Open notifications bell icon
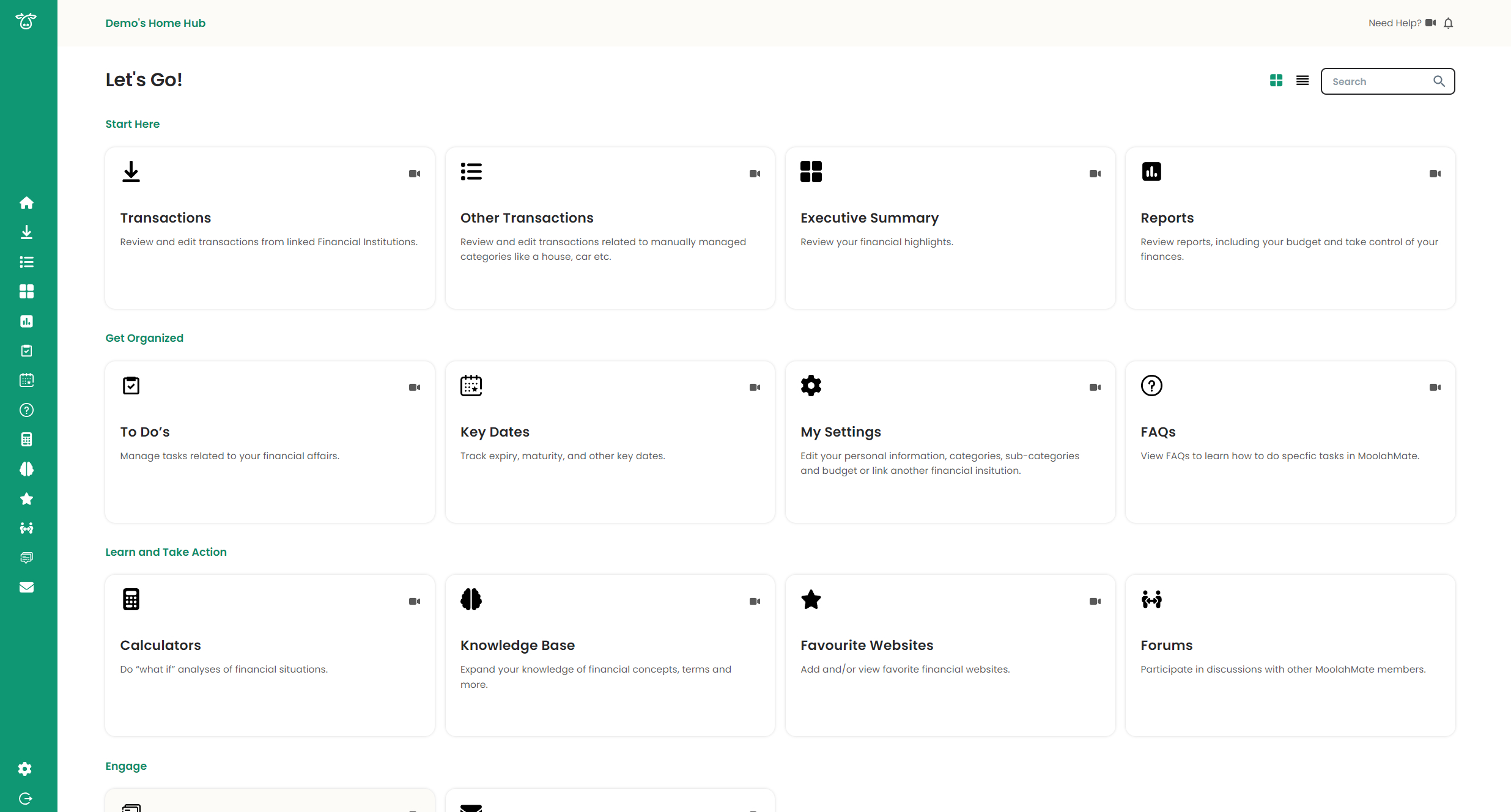The image size is (1511, 812). click(x=1448, y=23)
